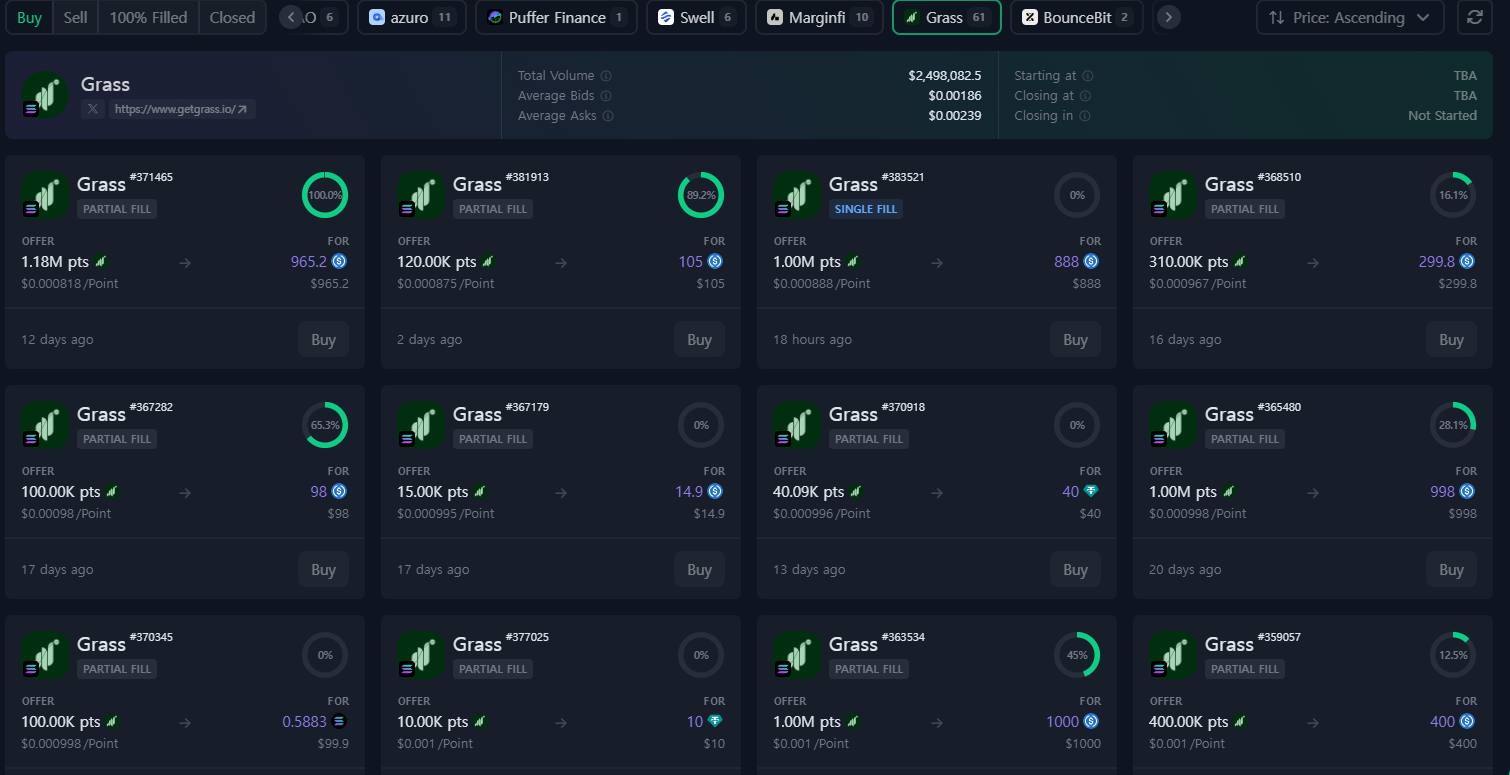
Task: Click the Grass logo on offer #370918
Action: (796, 425)
